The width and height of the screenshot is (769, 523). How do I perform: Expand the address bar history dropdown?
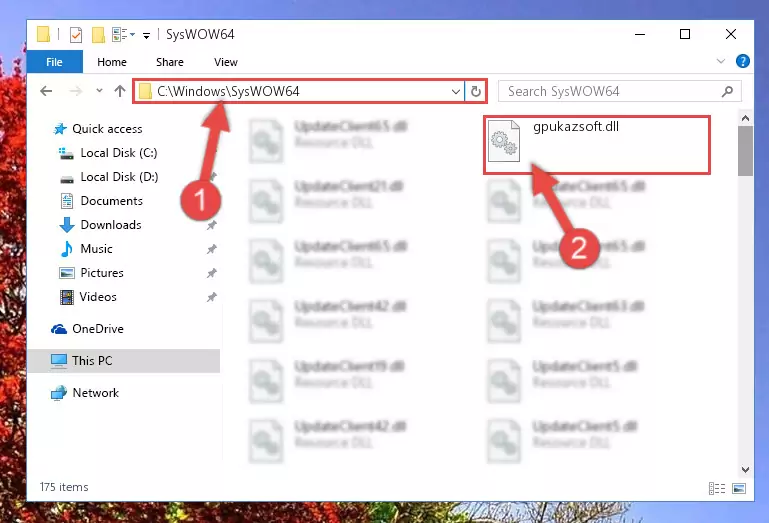[456, 91]
